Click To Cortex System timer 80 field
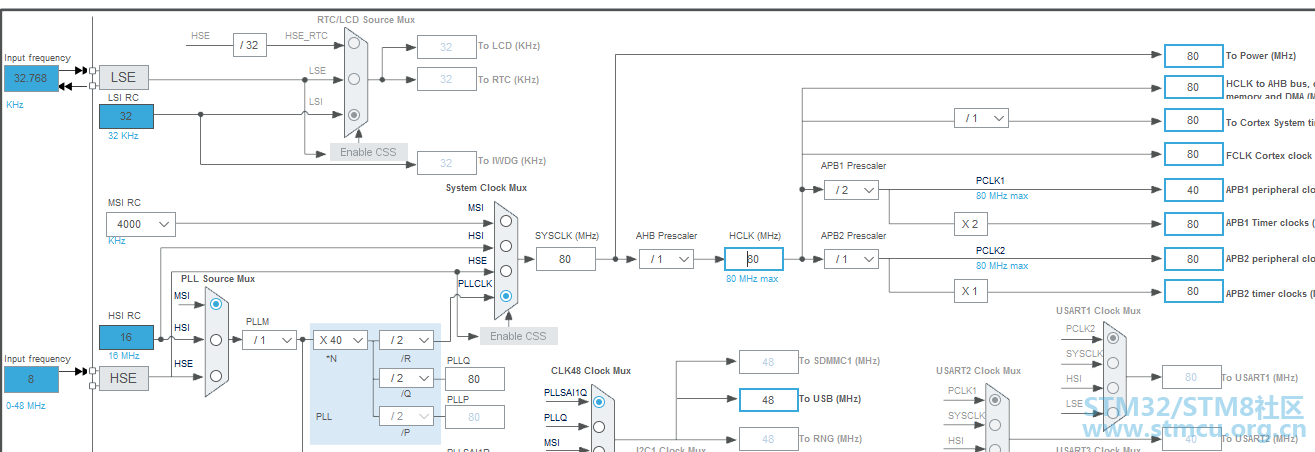The image size is (1315, 452). point(1193,120)
